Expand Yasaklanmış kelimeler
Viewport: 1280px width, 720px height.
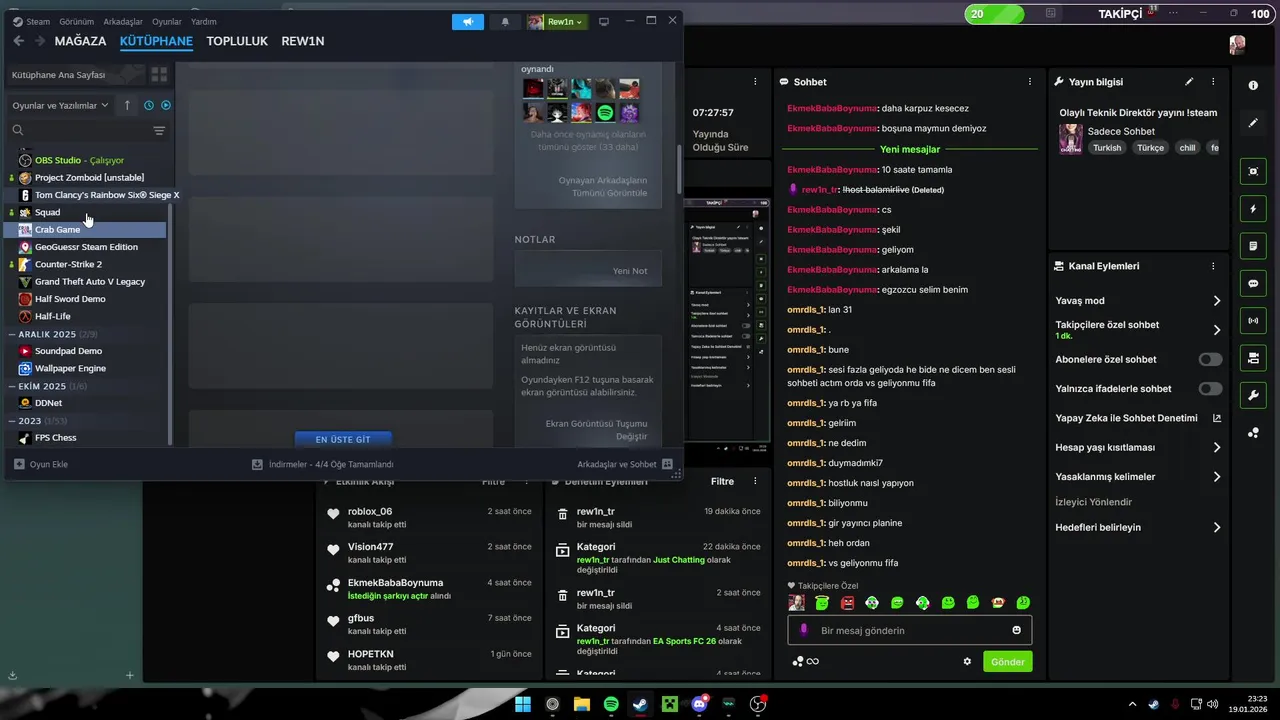point(1138,476)
